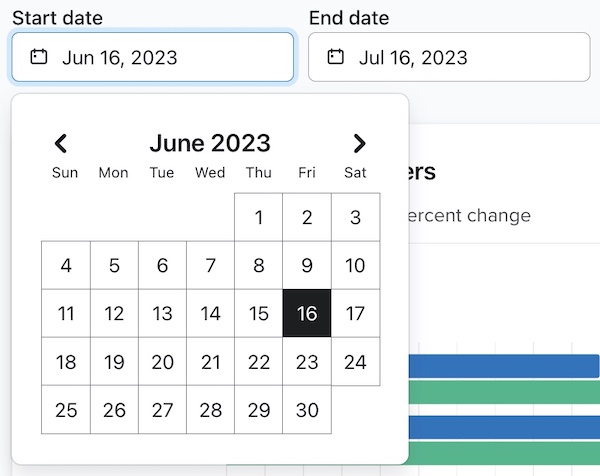This screenshot has height=476, width=600.
Task: Select June 17 in the calendar
Action: [x=355, y=314]
